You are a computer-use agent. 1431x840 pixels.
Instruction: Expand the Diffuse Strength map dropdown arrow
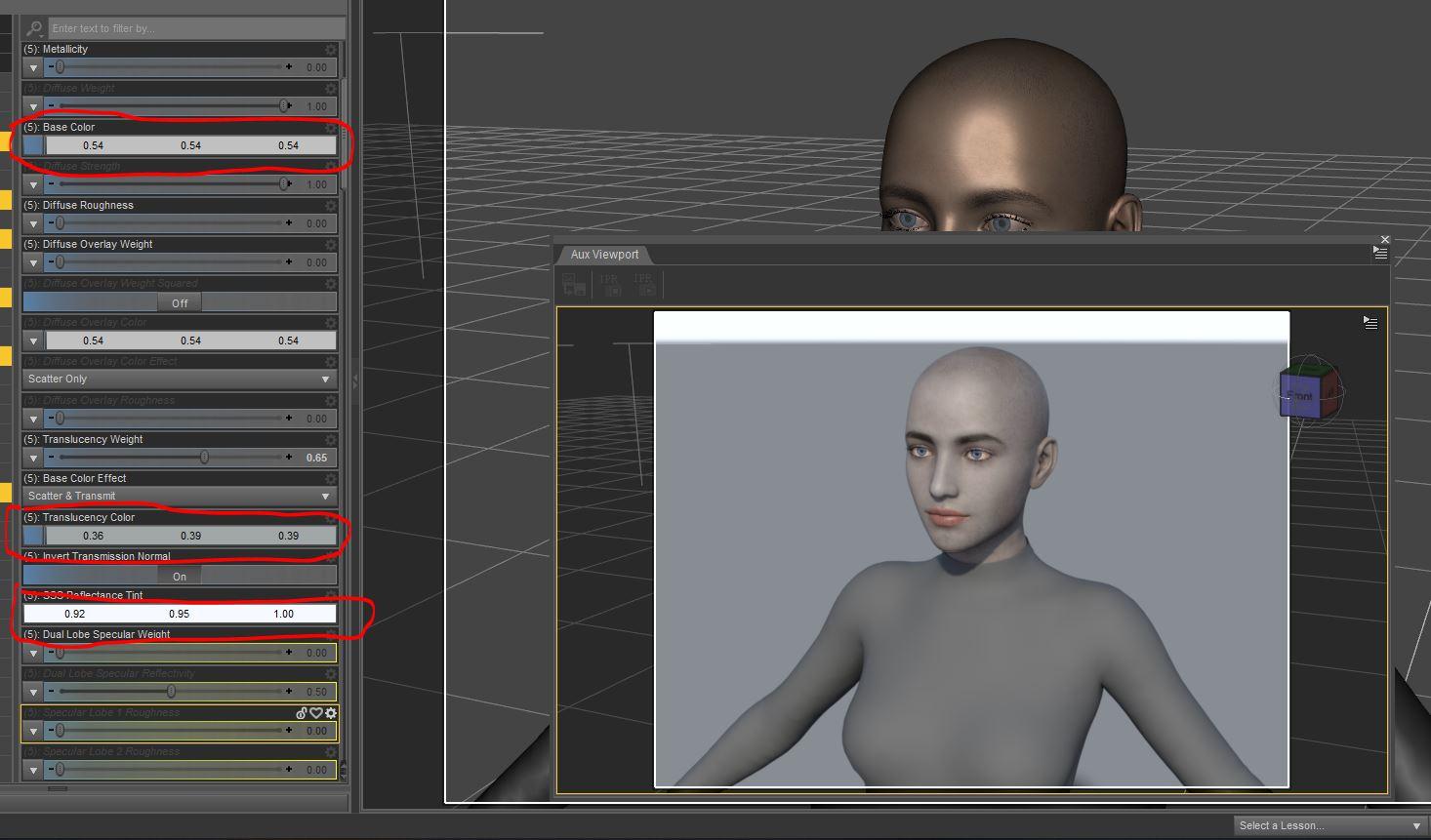33,184
